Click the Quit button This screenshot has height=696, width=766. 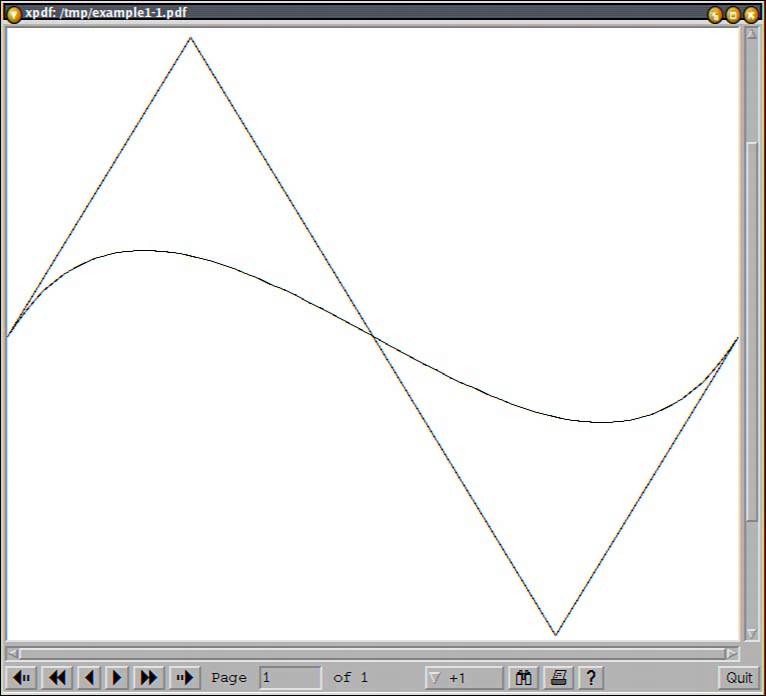coord(739,677)
